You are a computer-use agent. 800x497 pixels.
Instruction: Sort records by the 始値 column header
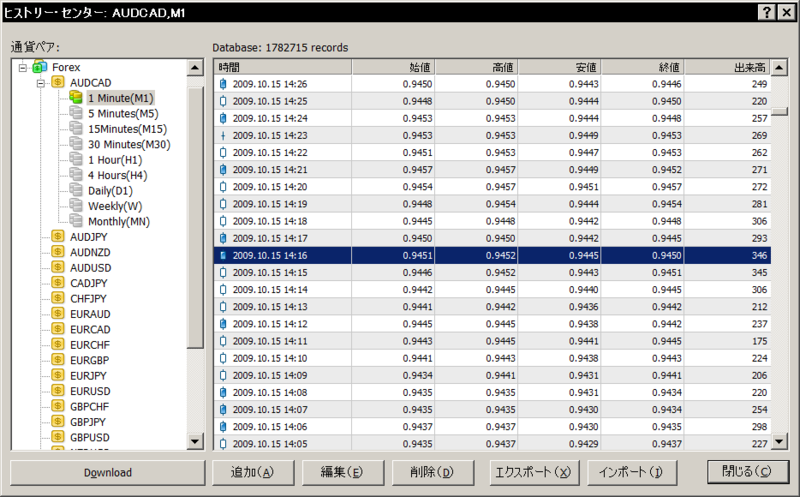[393, 67]
